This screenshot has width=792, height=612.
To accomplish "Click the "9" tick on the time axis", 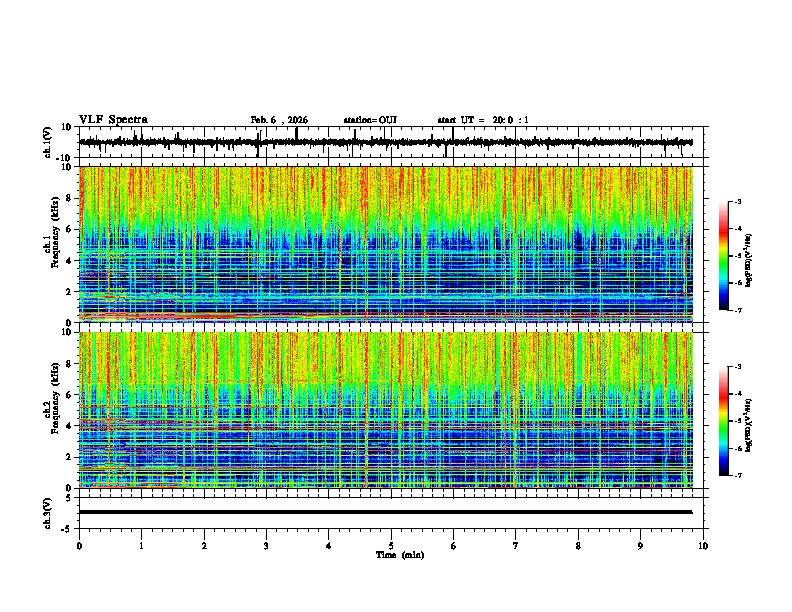I will click(x=640, y=546).
